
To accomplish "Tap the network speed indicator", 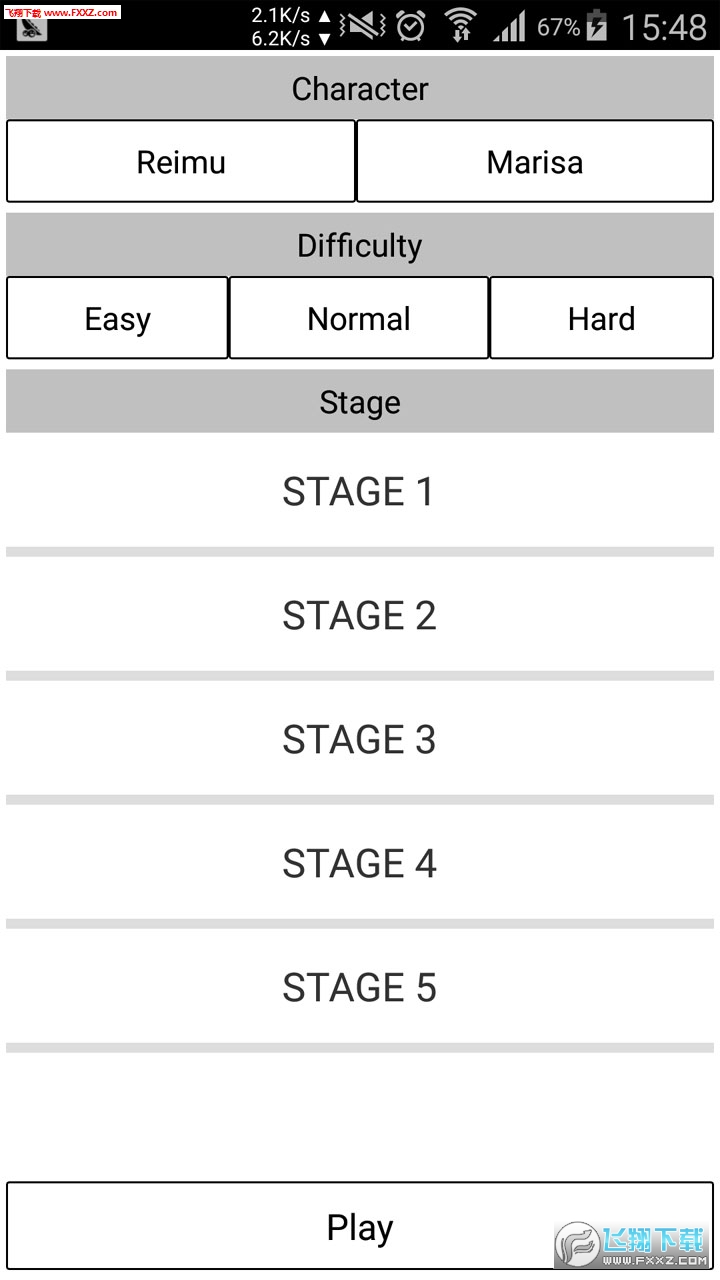I will [291, 27].
